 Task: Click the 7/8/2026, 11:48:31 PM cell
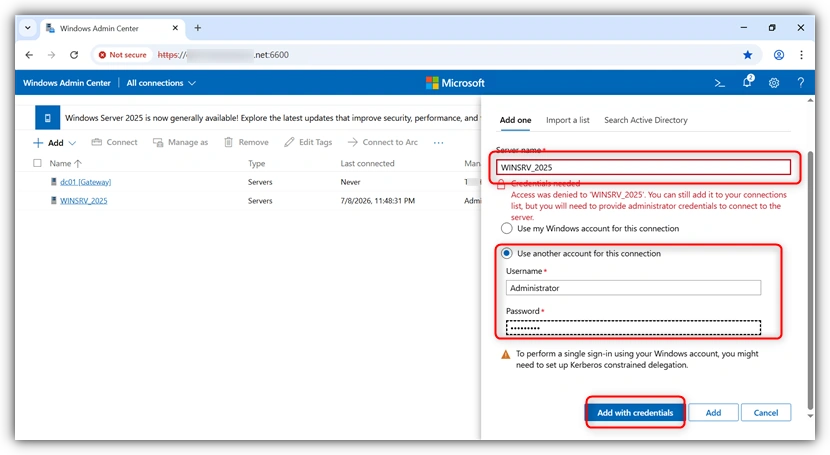[377, 201]
